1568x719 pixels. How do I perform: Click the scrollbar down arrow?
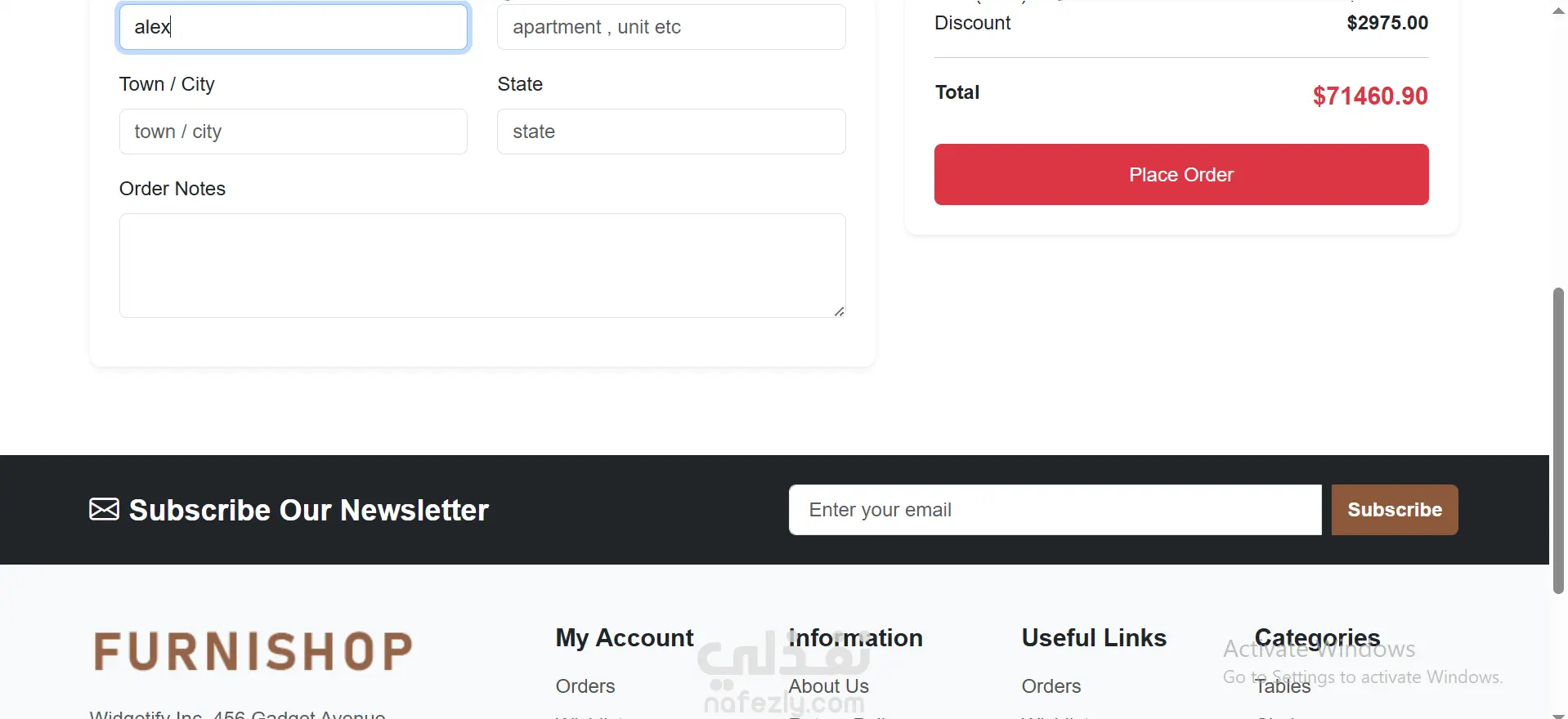(1558, 714)
